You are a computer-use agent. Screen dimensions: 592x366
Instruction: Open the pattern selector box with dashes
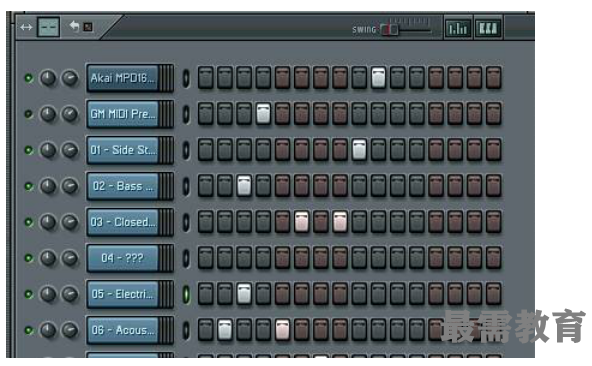[48, 27]
